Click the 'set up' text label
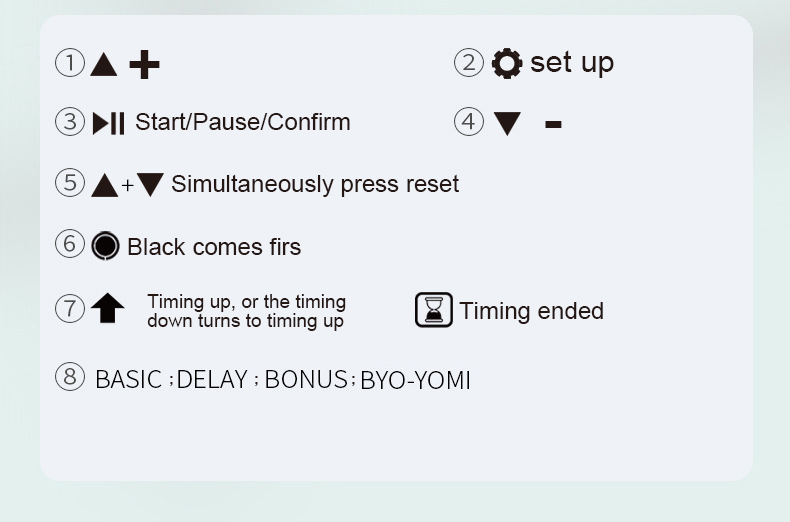Screen dimensions: 790x522 coord(572,62)
